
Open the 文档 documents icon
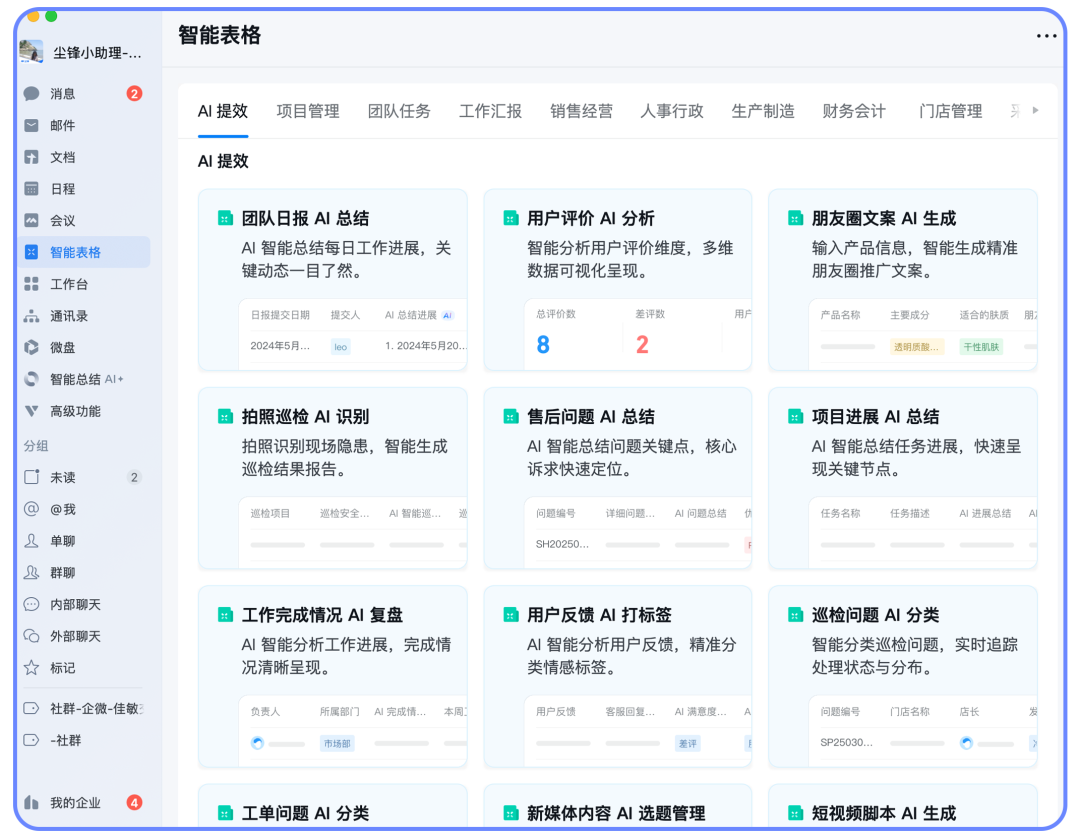[x=32, y=157]
